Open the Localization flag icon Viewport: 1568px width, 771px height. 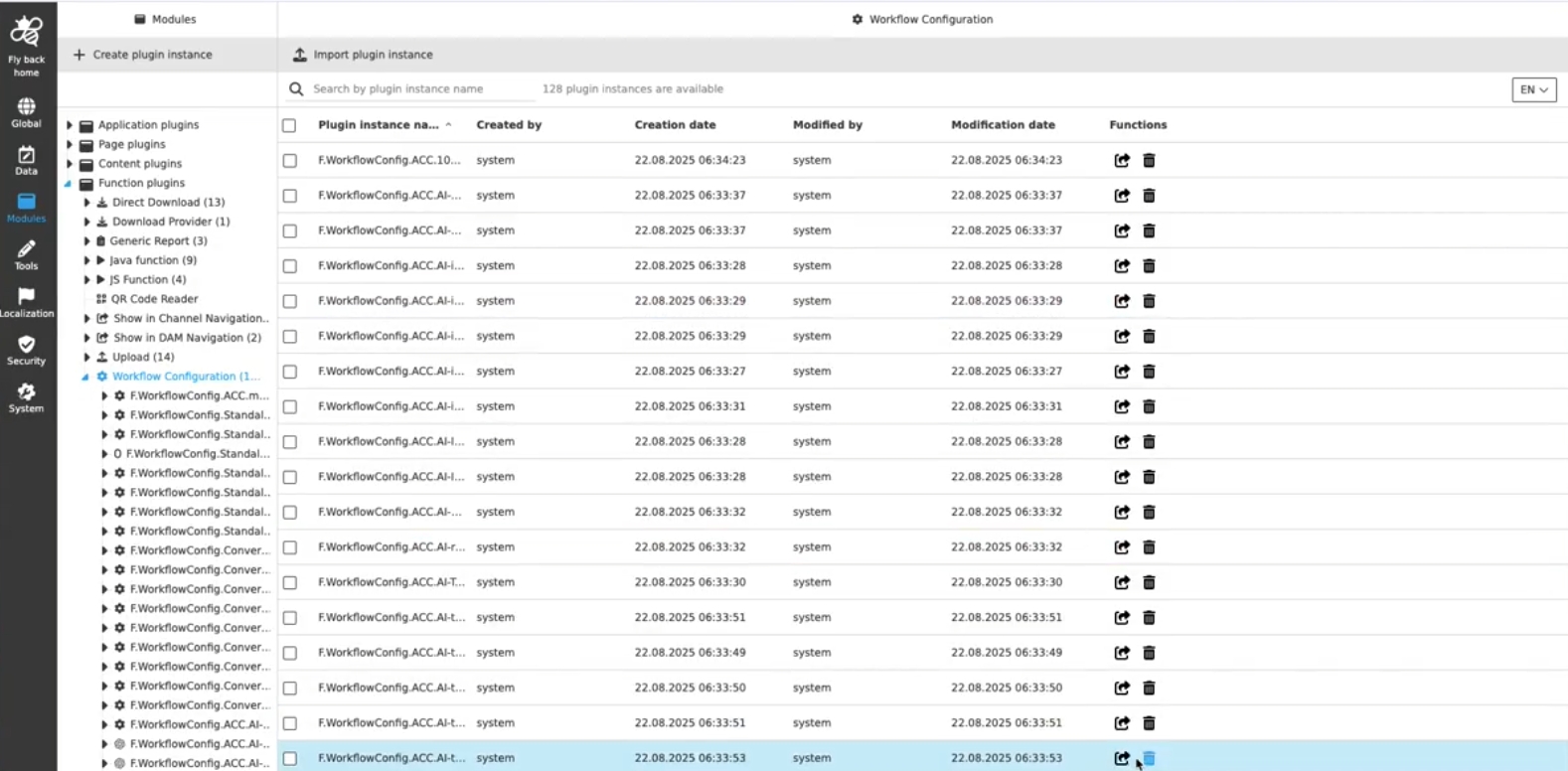27,297
